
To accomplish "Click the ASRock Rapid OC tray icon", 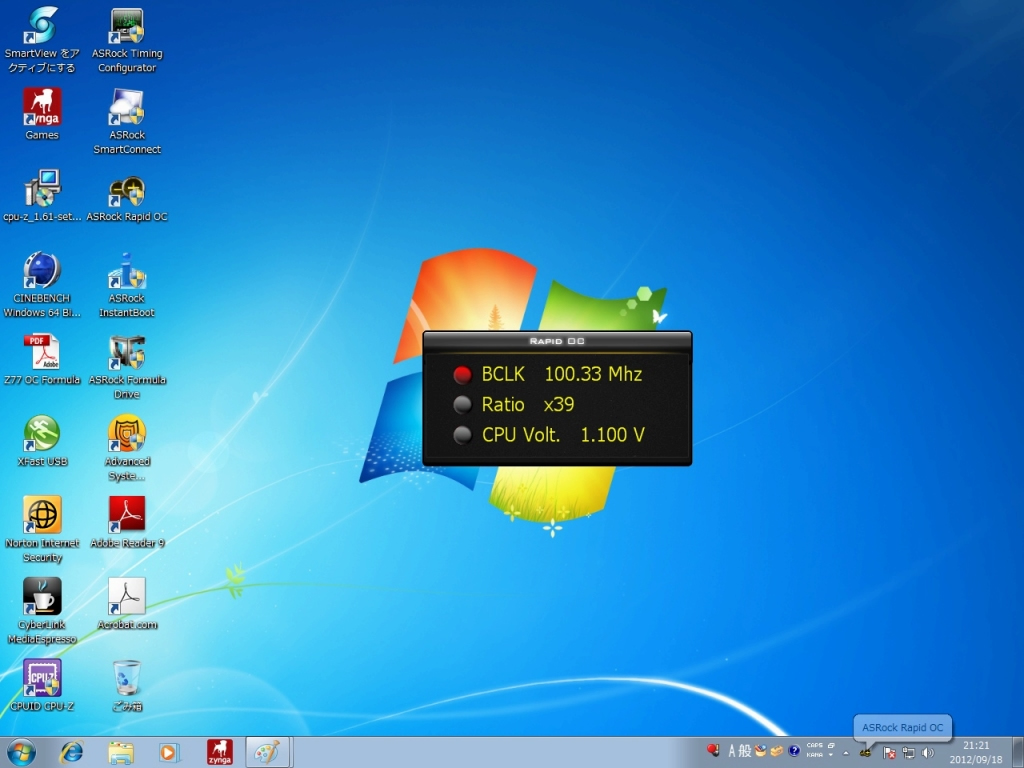I will 865,753.
